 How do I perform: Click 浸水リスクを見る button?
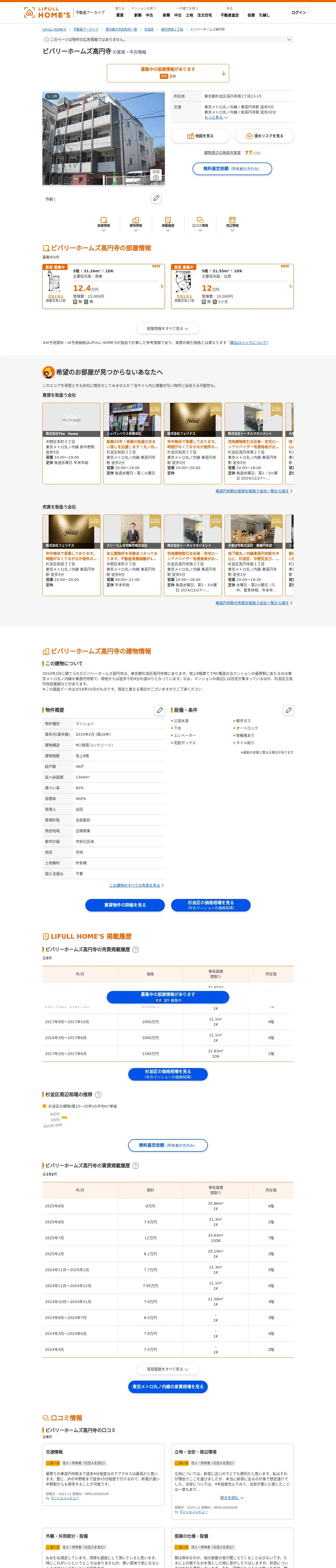coord(264,136)
